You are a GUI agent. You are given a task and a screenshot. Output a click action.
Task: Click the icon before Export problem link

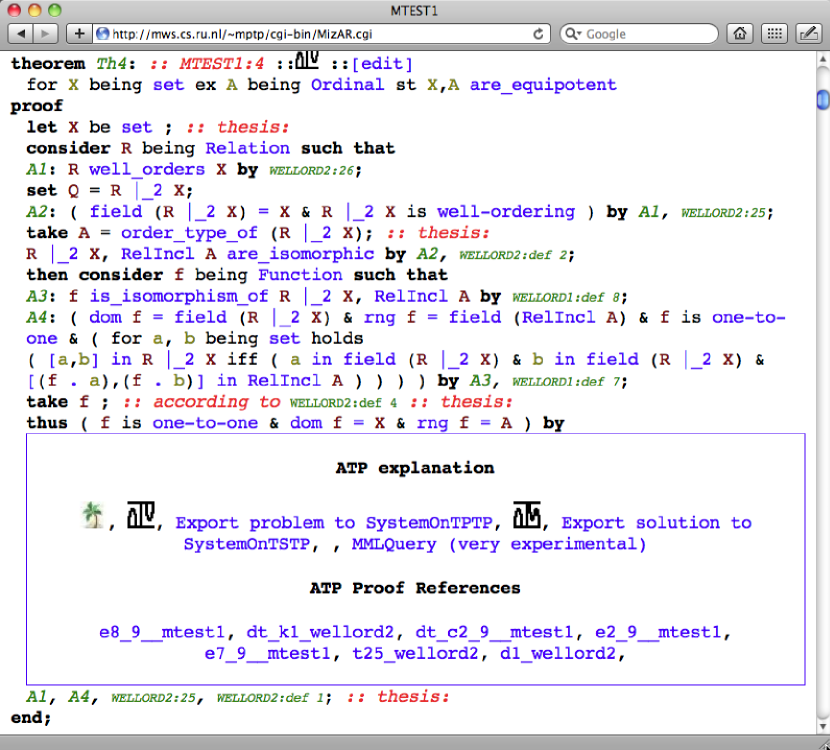click(x=140, y=515)
